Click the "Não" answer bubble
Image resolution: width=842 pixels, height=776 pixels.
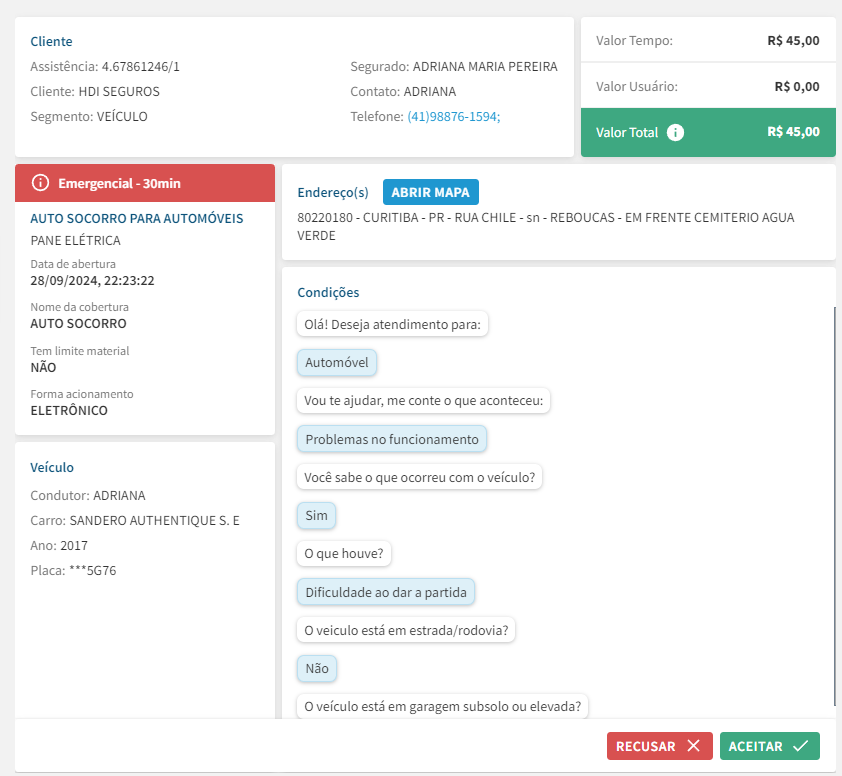[x=317, y=668]
